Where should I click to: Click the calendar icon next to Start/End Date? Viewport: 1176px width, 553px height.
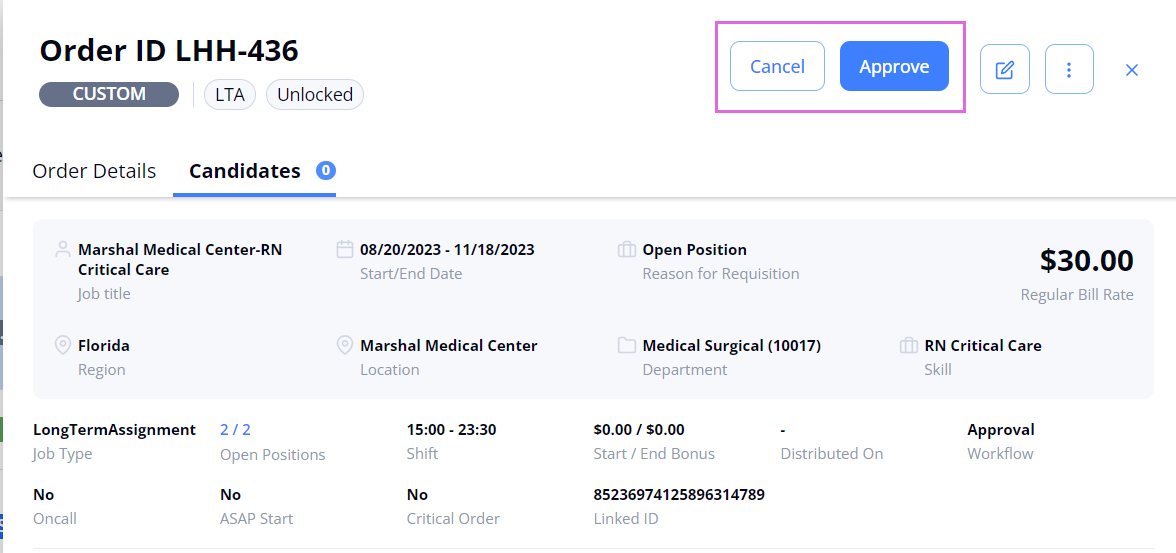(x=345, y=249)
